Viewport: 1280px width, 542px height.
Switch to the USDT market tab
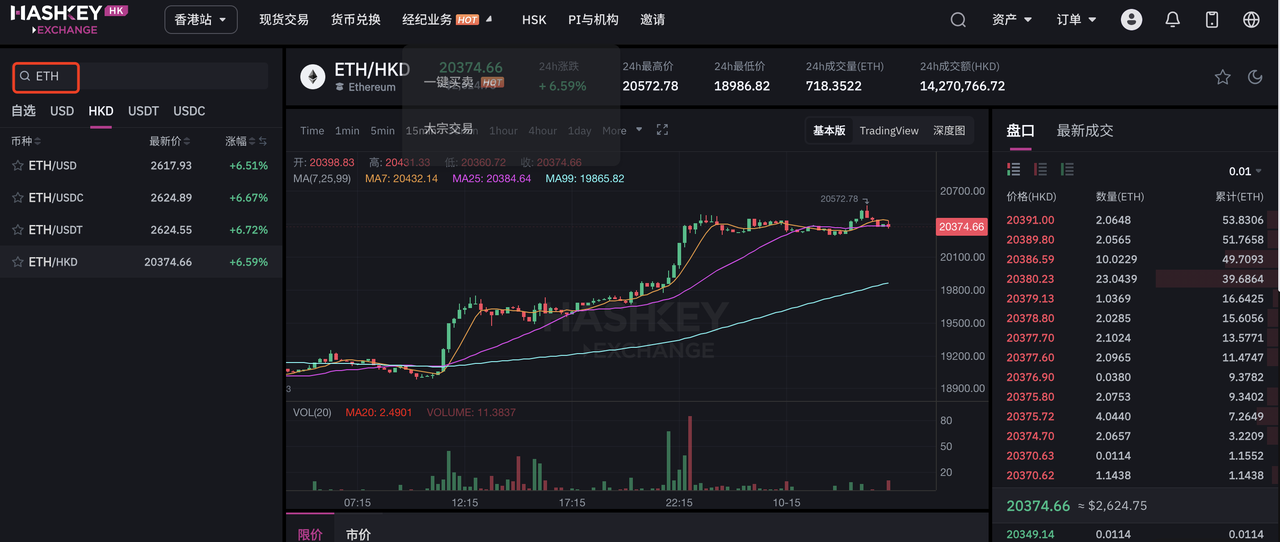143,111
